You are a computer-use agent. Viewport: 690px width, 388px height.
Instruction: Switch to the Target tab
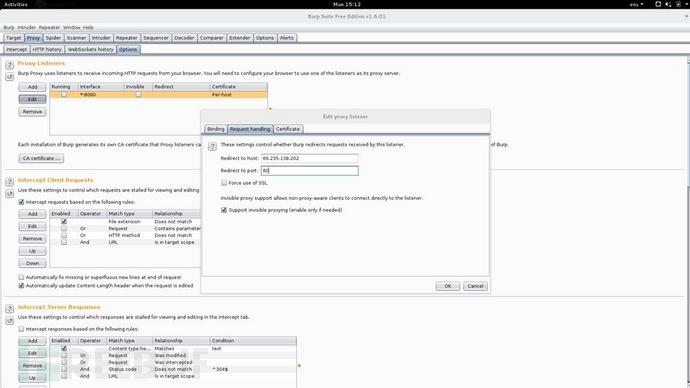pyautogui.click(x=14, y=38)
